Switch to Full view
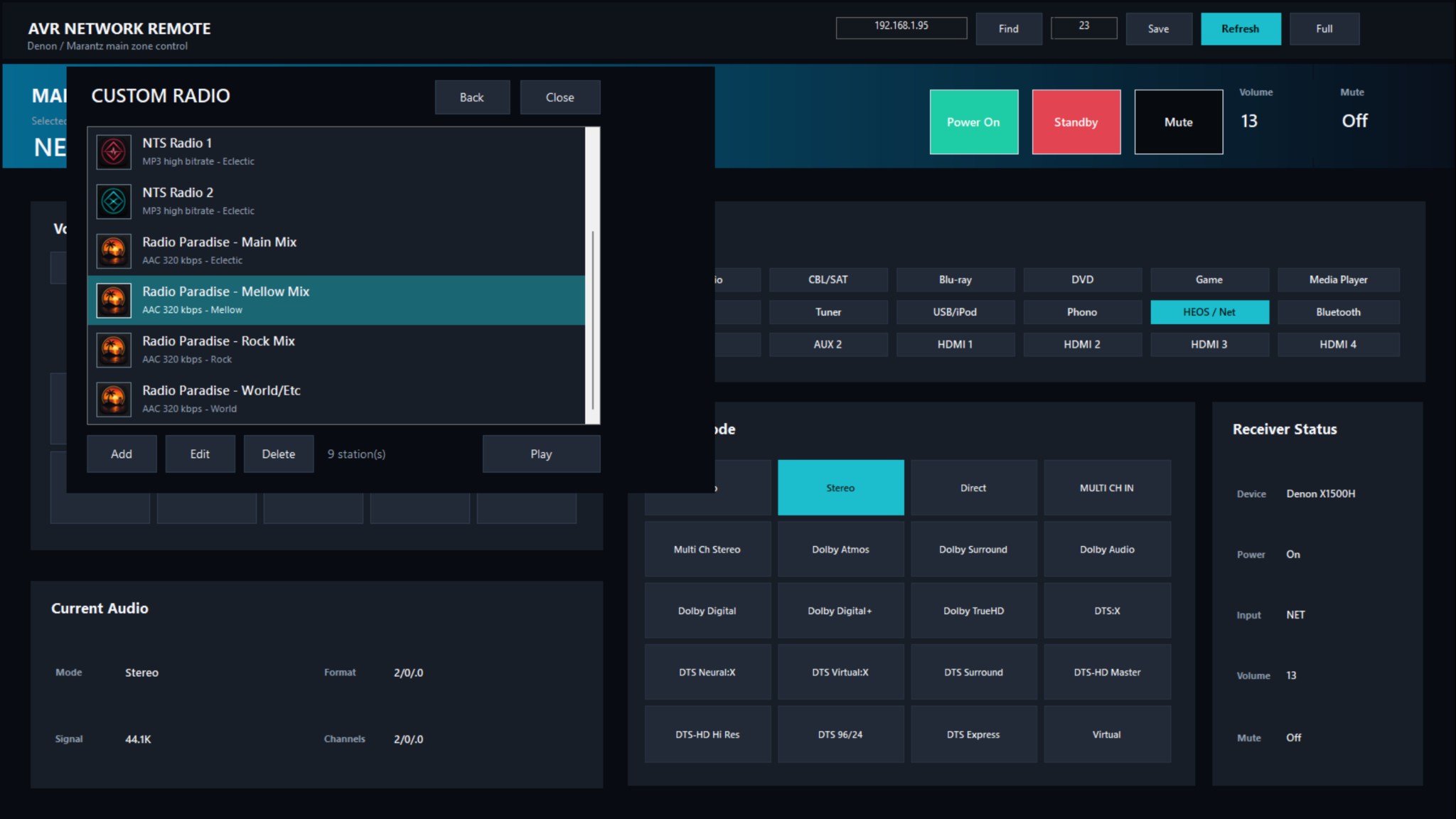The width and height of the screenshot is (1456, 819). pos(1324,28)
